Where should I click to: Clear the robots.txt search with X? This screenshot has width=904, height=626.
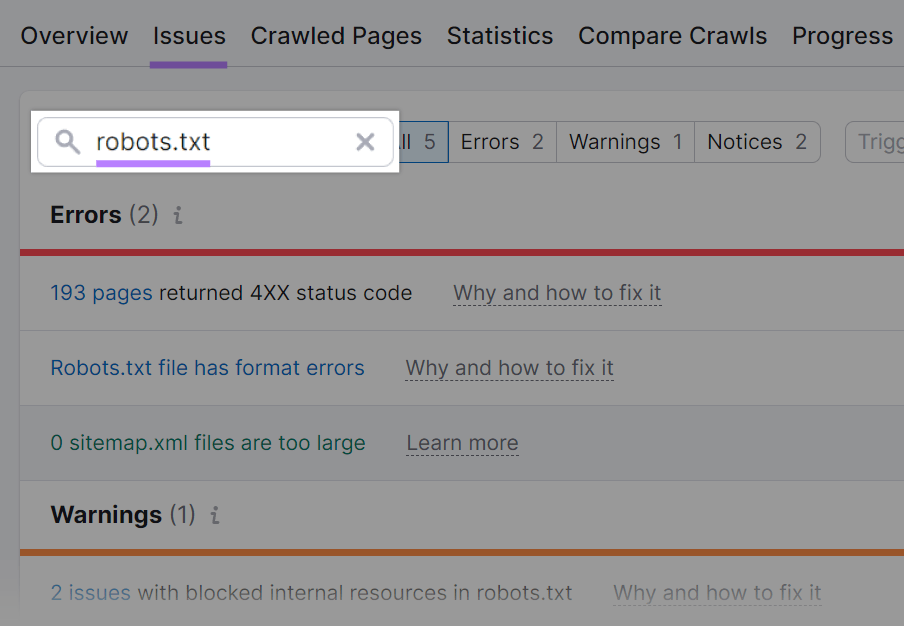pyautogui.click(x=365, y=142)
